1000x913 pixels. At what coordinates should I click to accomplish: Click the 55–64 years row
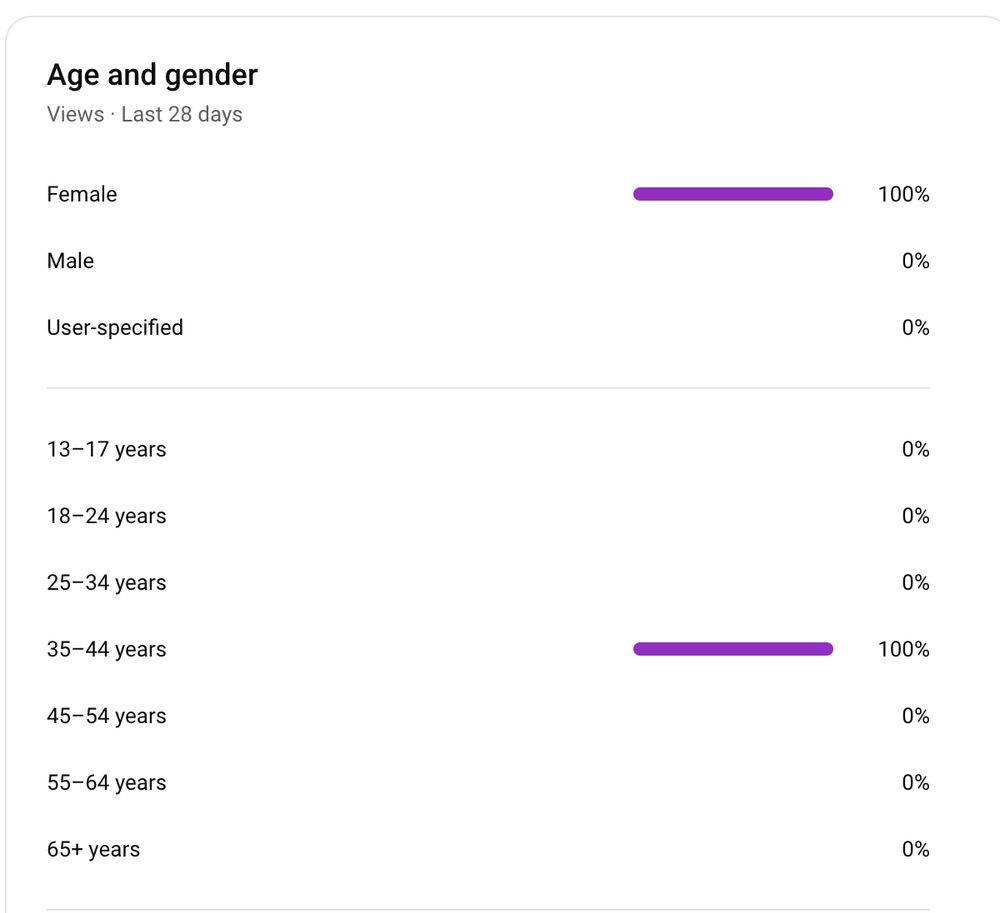(489, 782)
